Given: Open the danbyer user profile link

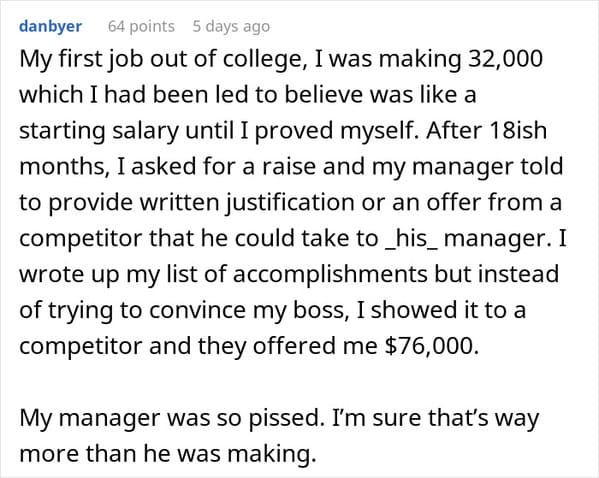Looking at the screenshot, I should point(50,27).
